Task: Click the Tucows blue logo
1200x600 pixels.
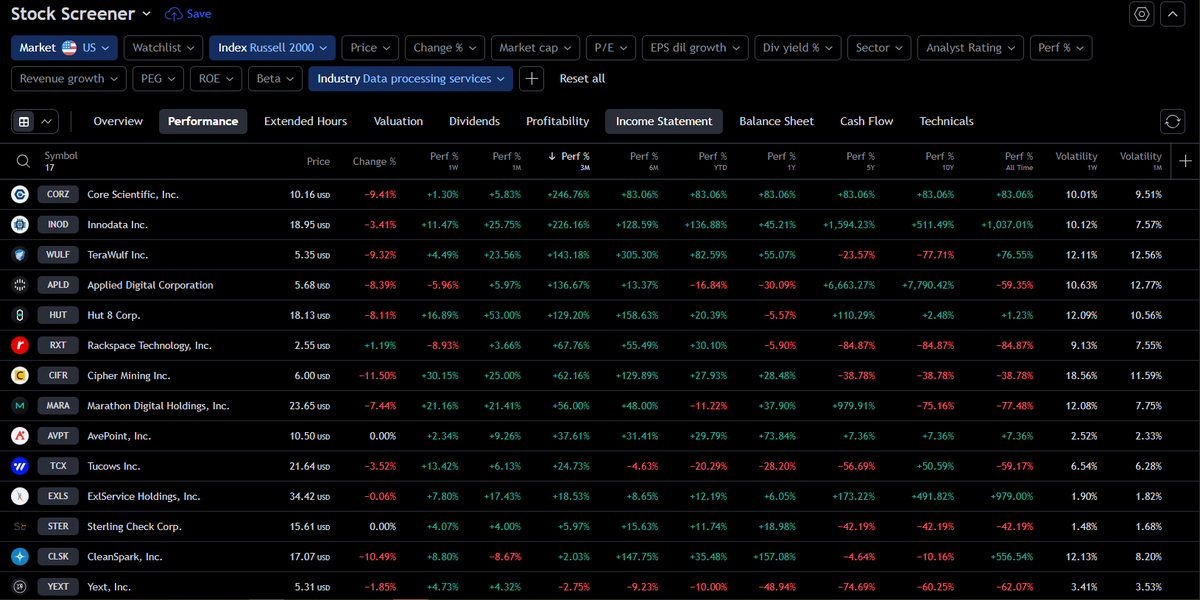Action: click(19, 465)
